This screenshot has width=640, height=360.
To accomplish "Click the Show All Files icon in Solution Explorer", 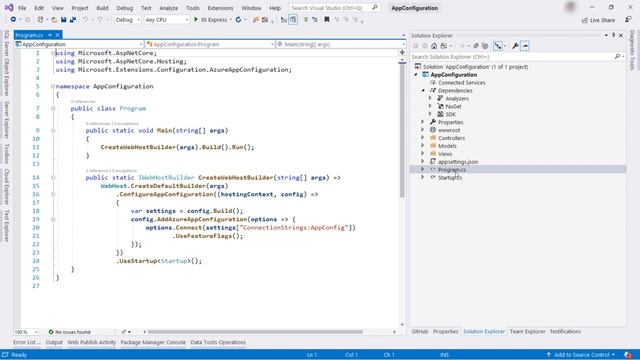I will tap(485, 46).
